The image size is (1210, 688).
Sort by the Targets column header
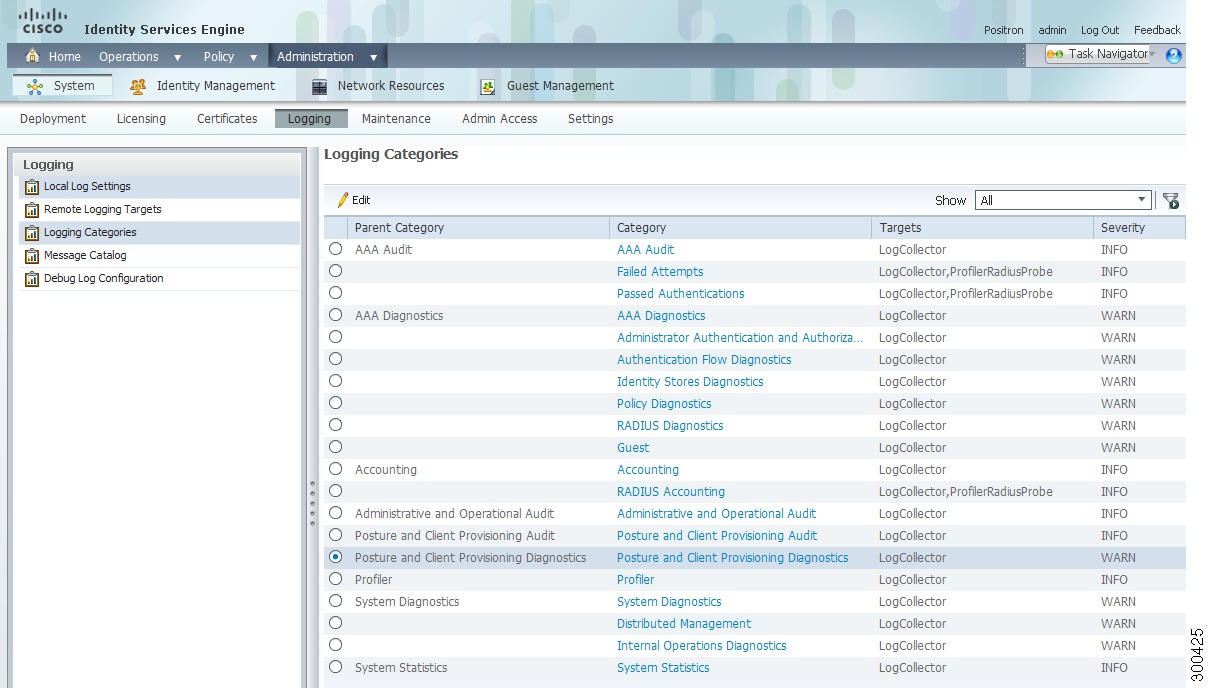[982, 228]
